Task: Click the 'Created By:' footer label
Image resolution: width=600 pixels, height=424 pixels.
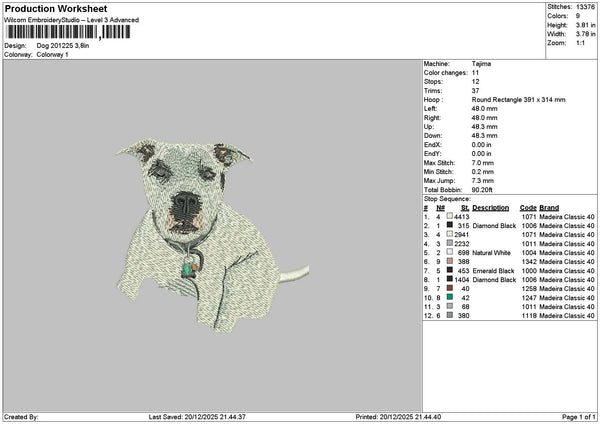Action: (x=21, y=417)
